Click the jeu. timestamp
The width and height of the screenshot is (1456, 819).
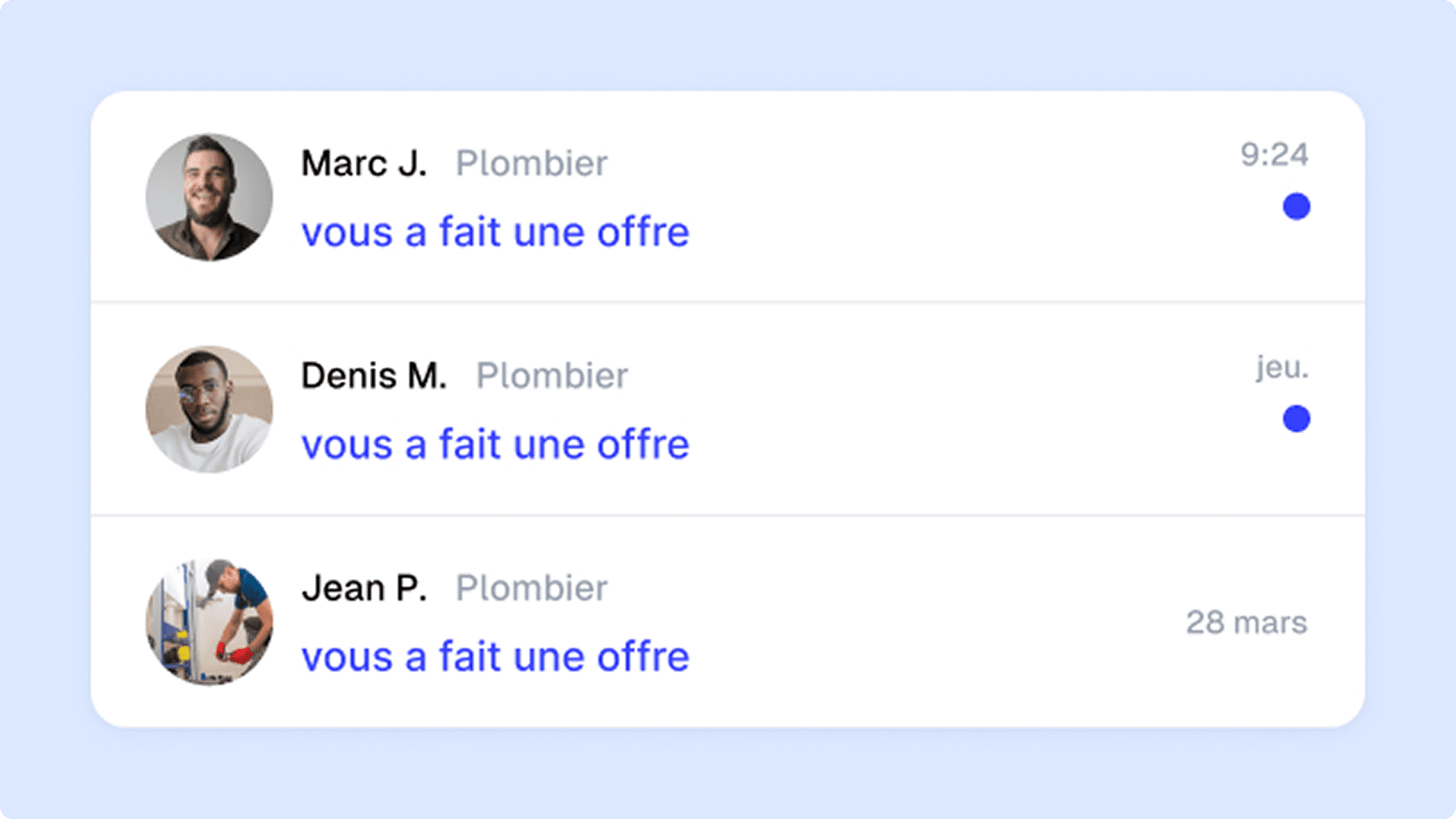click(x=1282, y=367)
